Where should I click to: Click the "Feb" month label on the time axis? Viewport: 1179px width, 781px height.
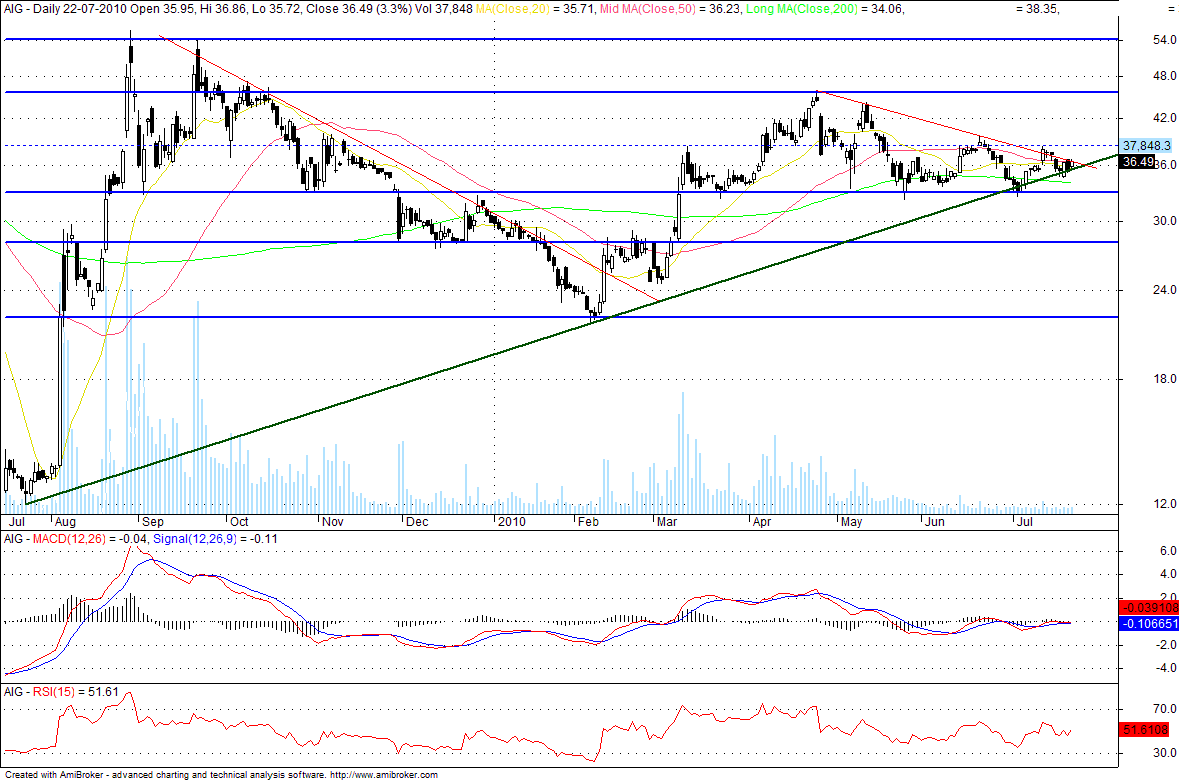tap(588, 522)
